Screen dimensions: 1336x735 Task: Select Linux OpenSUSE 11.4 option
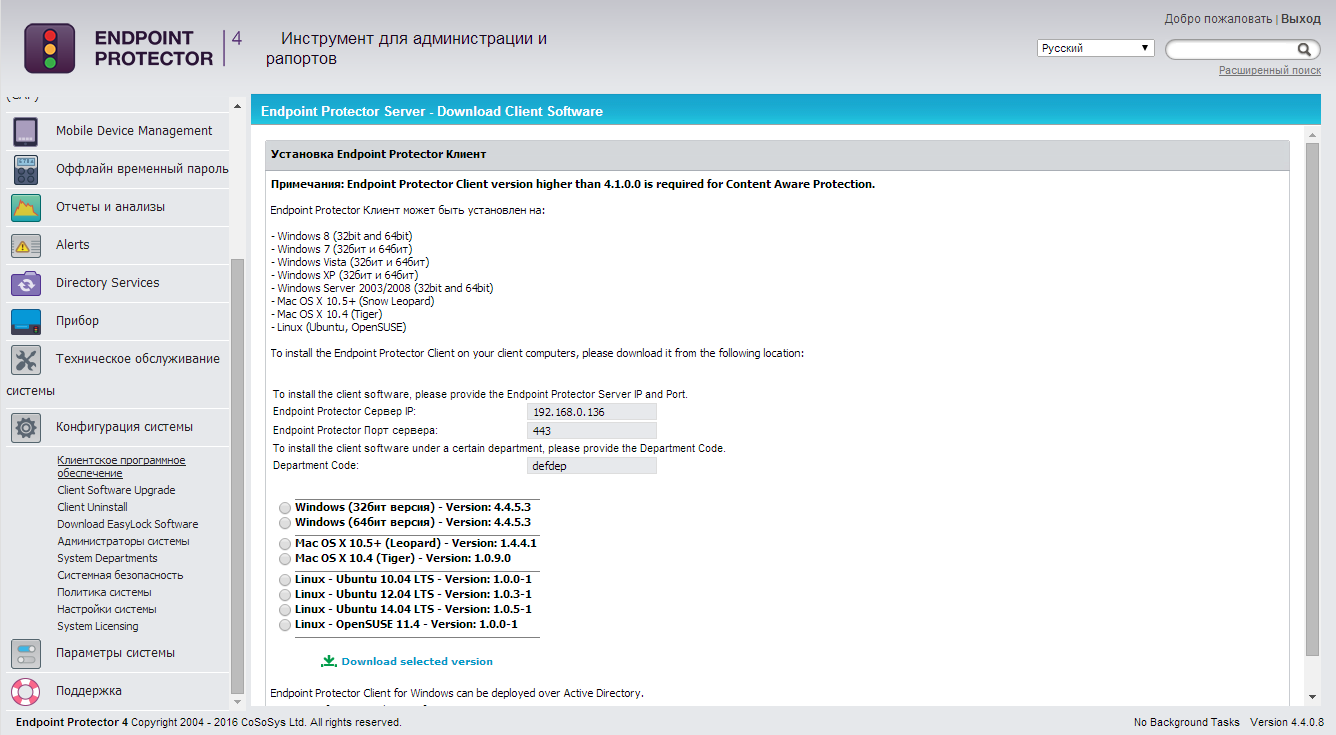(x=285, y=625)
